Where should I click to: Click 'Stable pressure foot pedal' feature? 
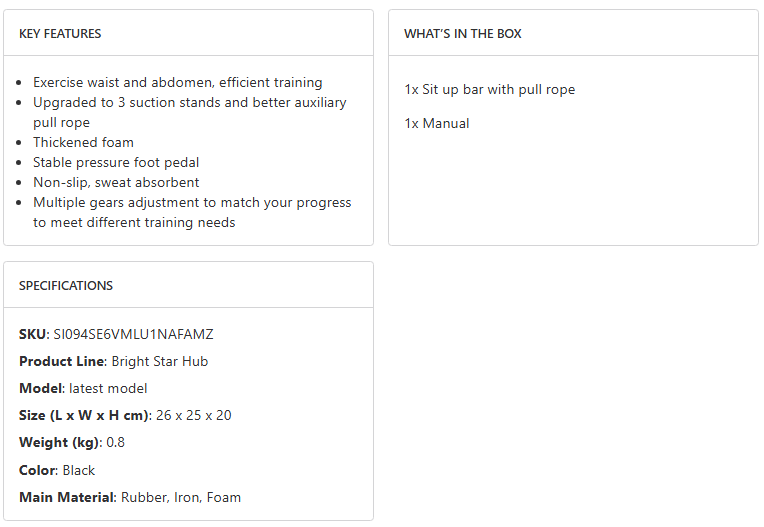click(x=116, y=163)
